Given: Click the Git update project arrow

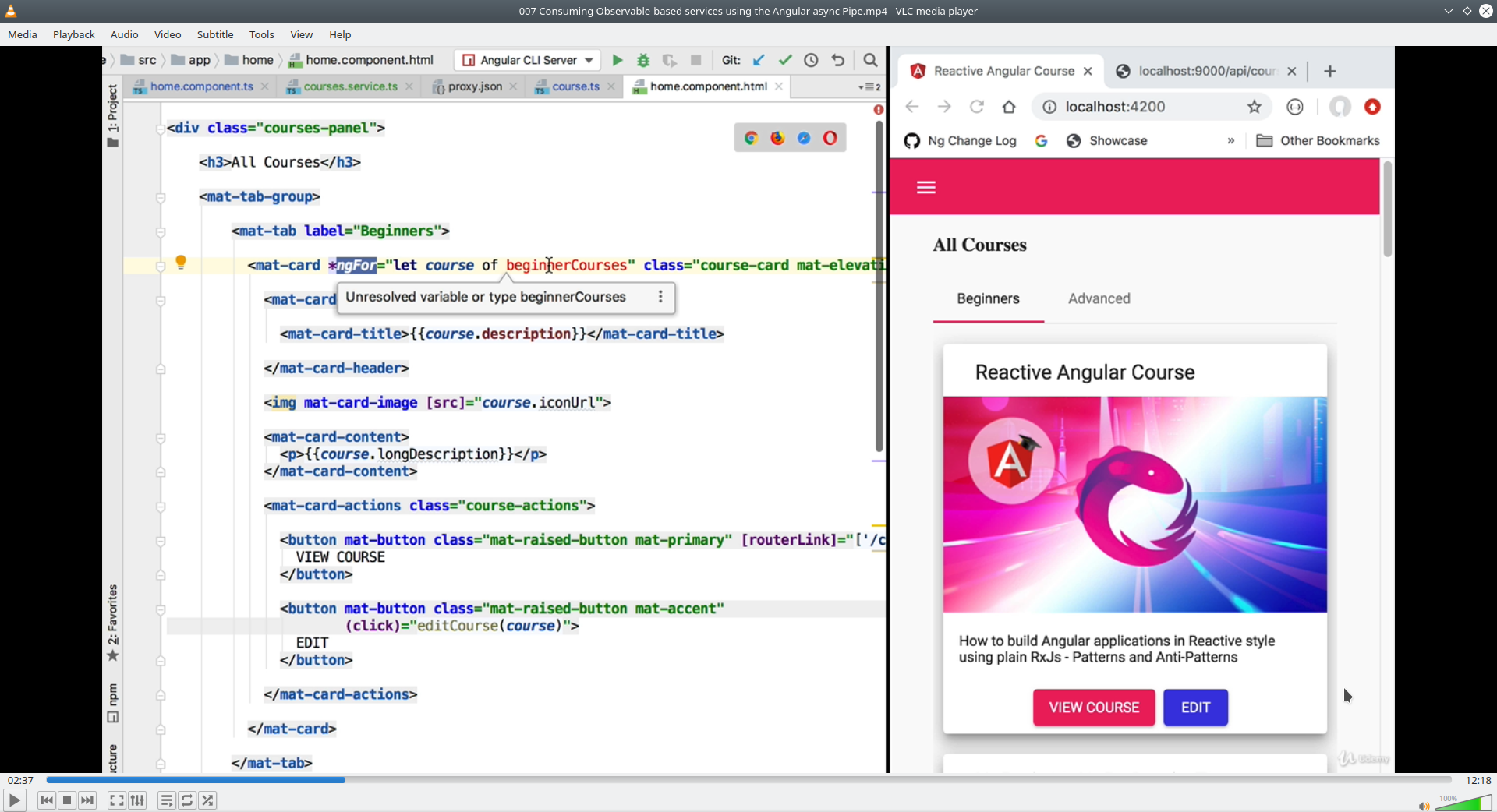Looking at the screenshot, I should coord(759,60).
